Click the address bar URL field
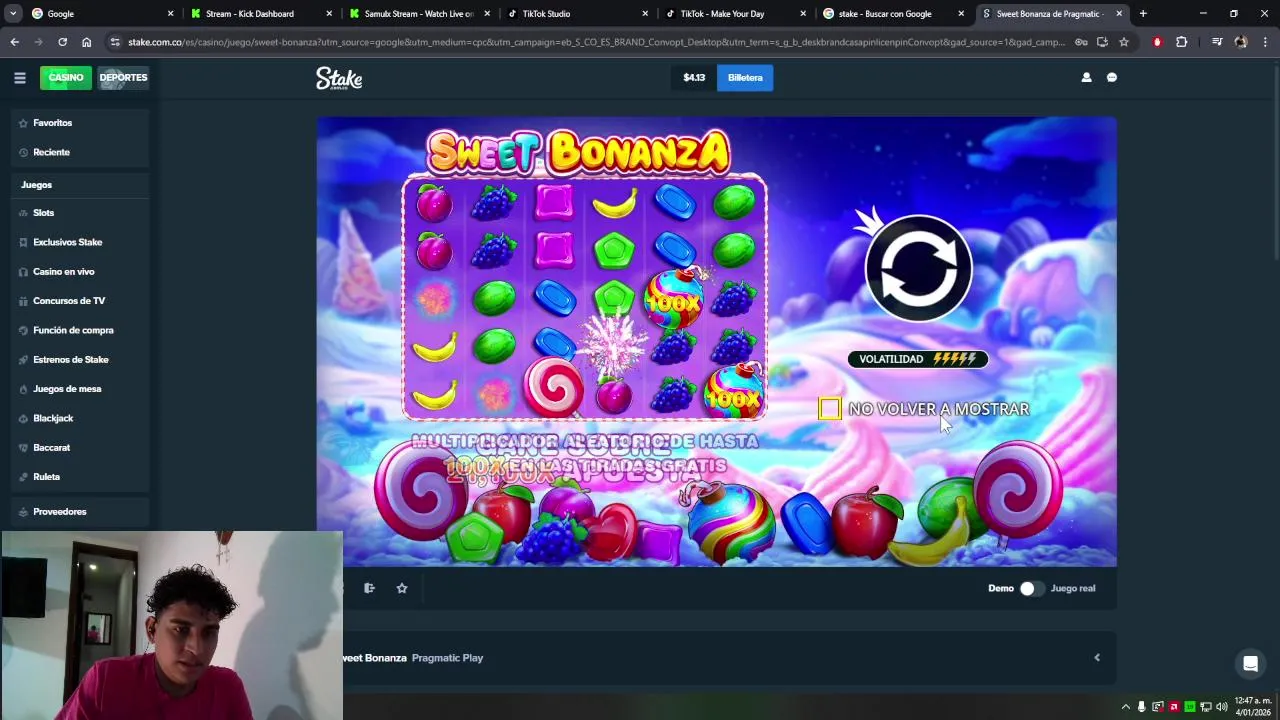The width and height of the screenshot is (1280, 720). coord(596,42)
